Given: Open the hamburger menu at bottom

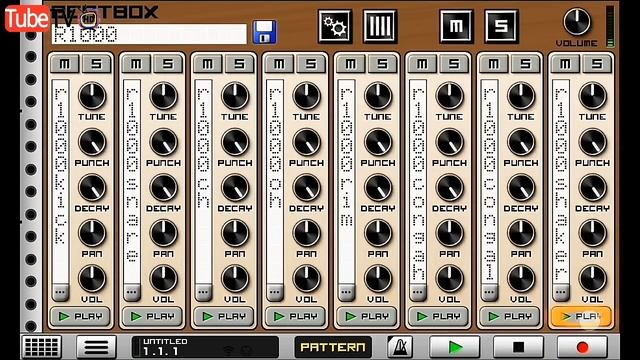Looking at the screenshot, I should coord(96,347).
